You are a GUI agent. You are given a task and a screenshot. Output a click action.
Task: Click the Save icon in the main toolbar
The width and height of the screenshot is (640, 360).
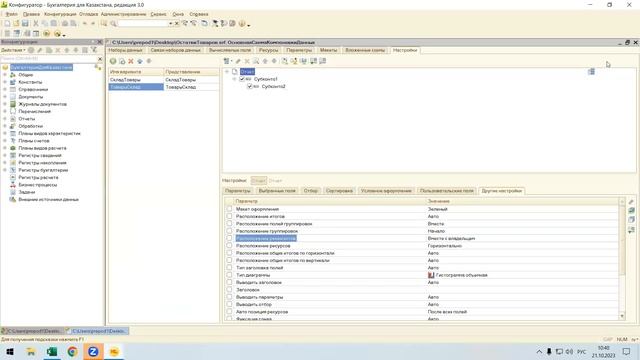tap(25, 24)
